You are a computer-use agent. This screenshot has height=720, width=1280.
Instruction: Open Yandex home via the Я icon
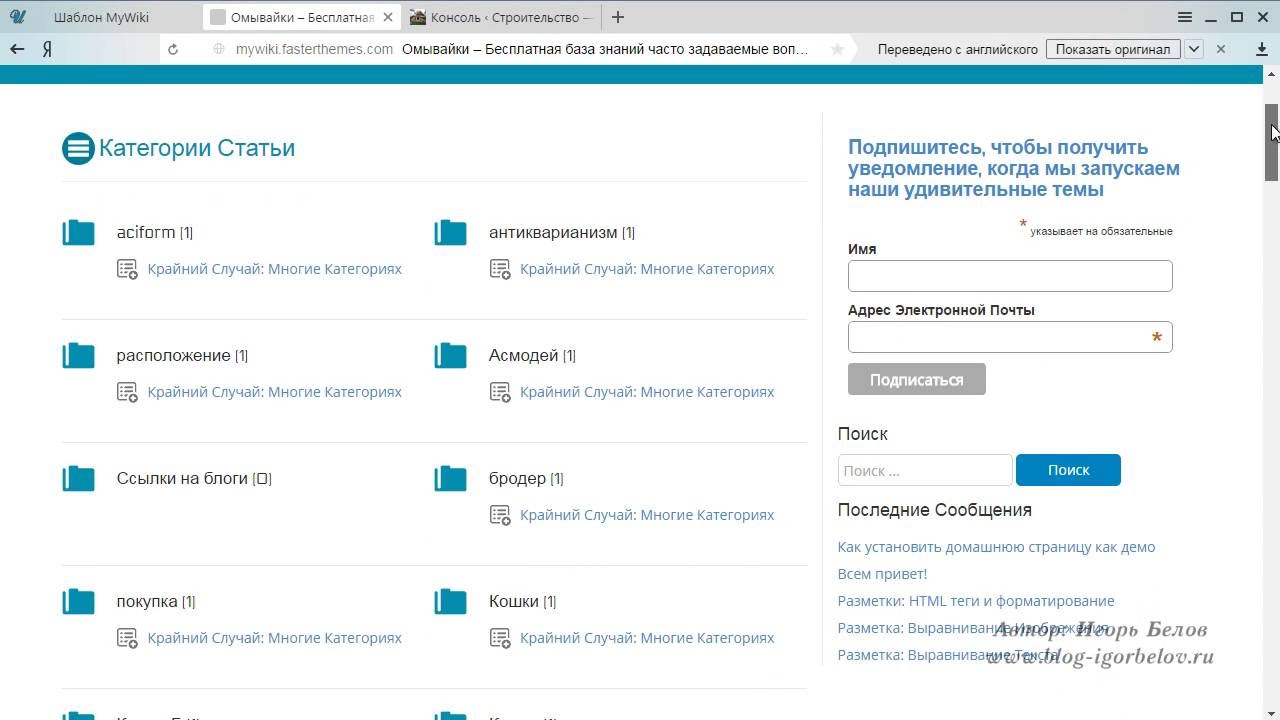[x=47, y=49]
